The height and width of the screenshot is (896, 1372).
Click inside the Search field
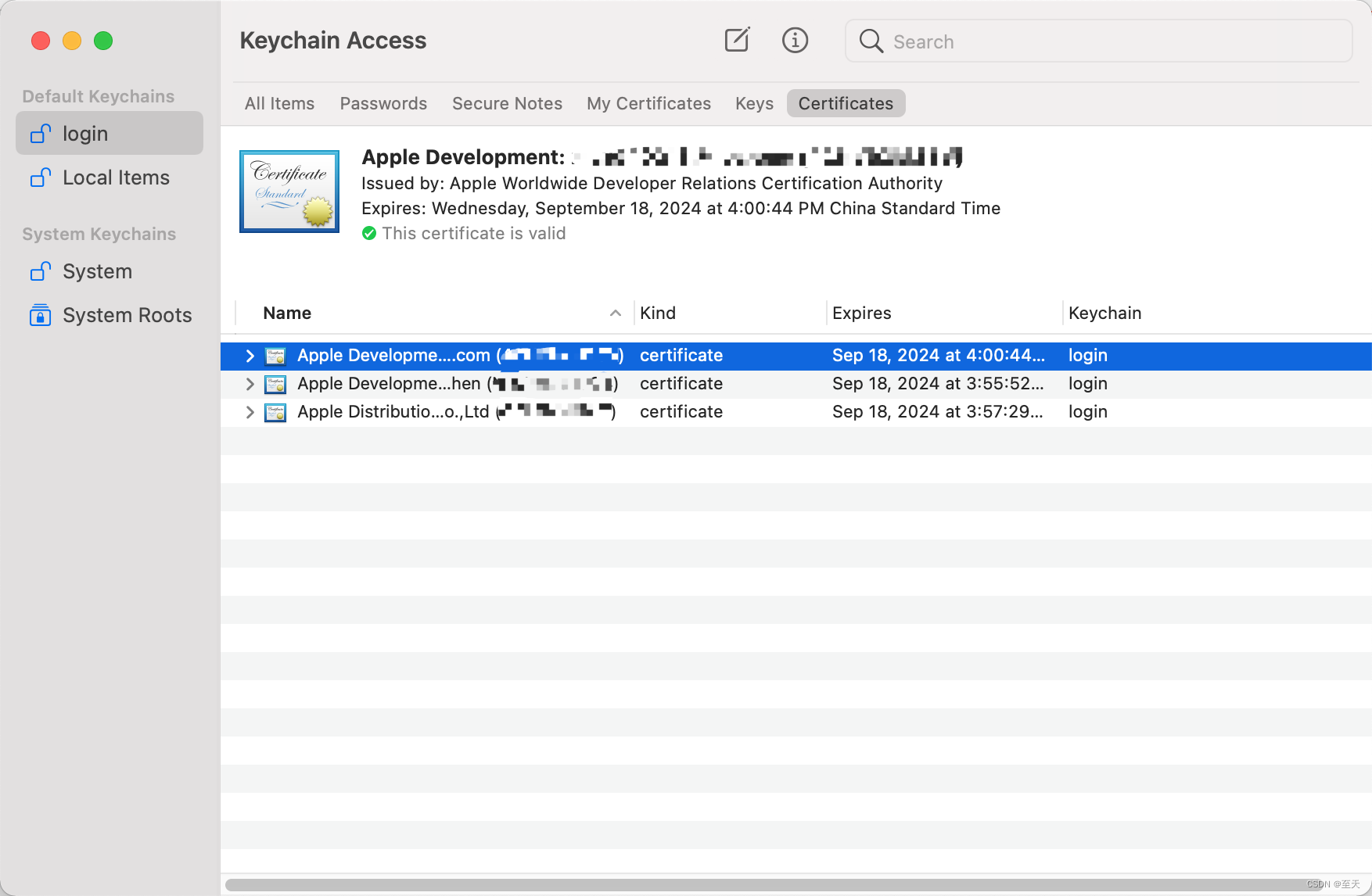[x=1098, y=41]
